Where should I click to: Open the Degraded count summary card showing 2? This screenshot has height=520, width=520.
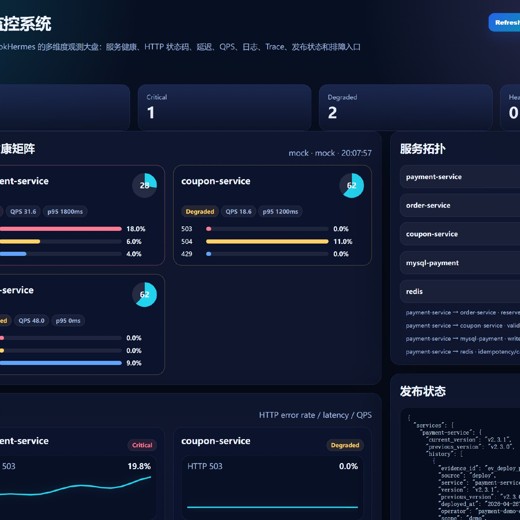(406, 107)
